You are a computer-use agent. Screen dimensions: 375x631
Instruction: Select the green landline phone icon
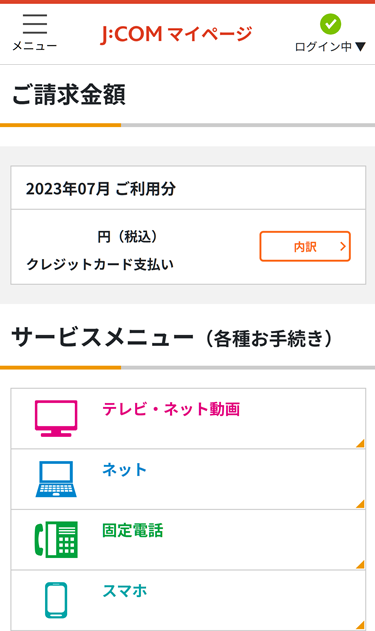tap(56, 539)
